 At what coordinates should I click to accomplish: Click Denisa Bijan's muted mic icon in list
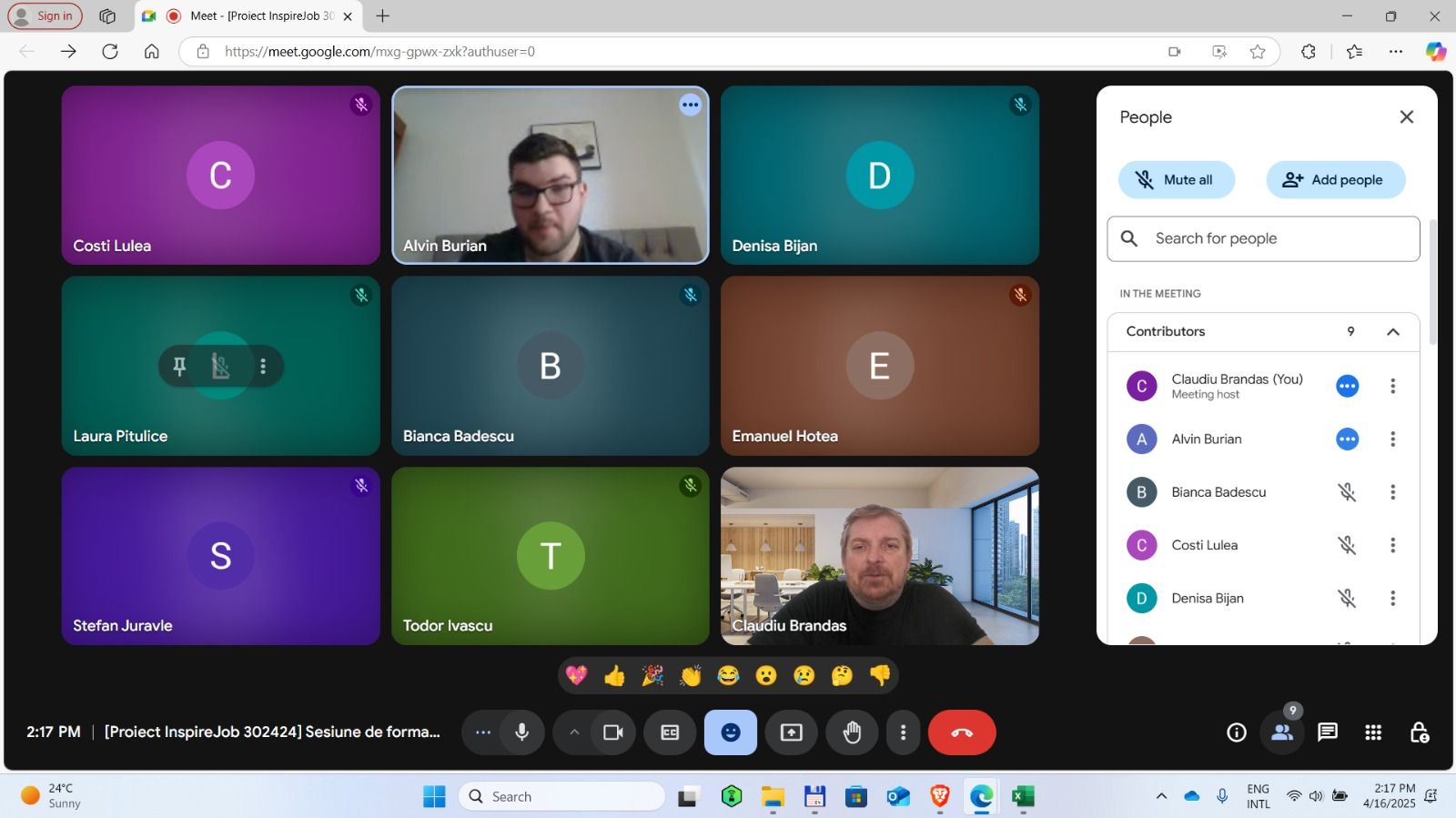1347,598
